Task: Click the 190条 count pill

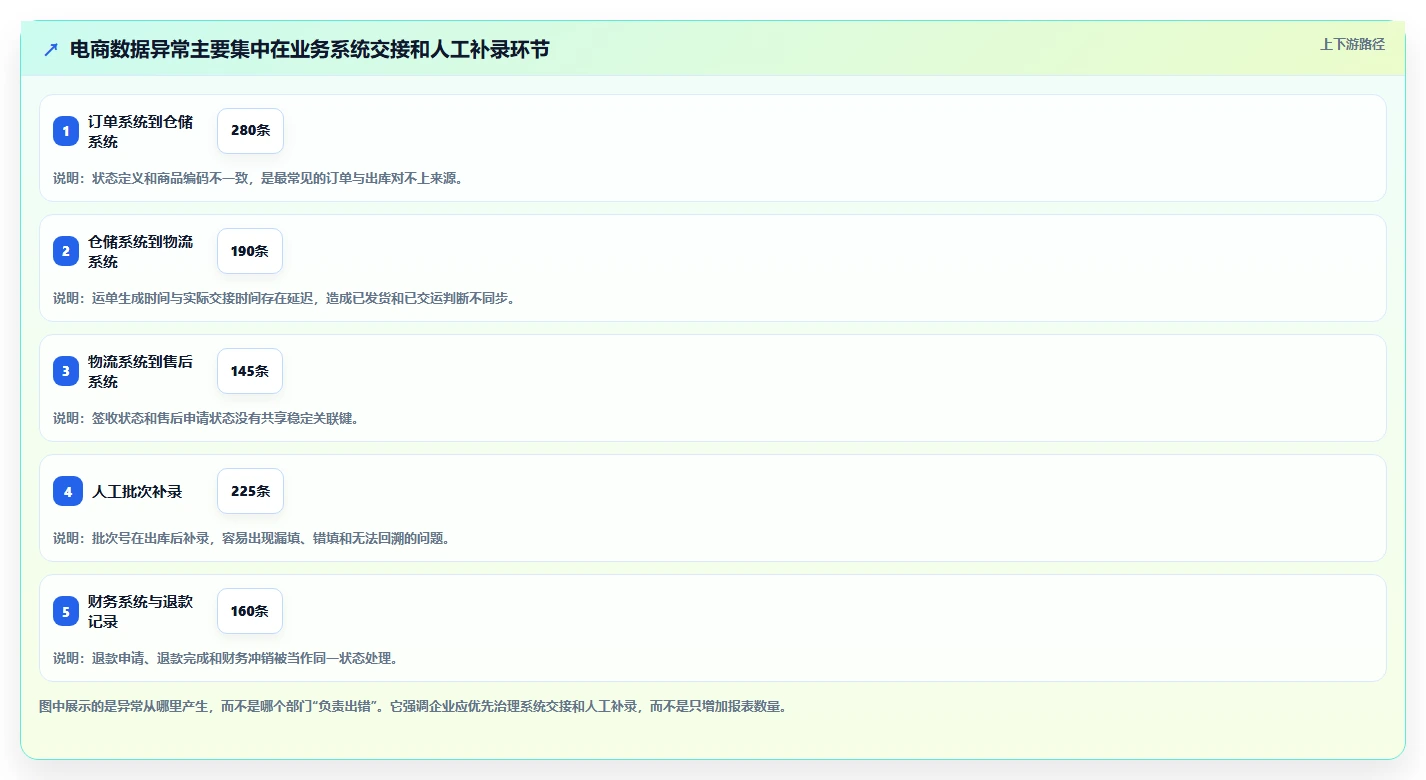Action: [250, 251]
